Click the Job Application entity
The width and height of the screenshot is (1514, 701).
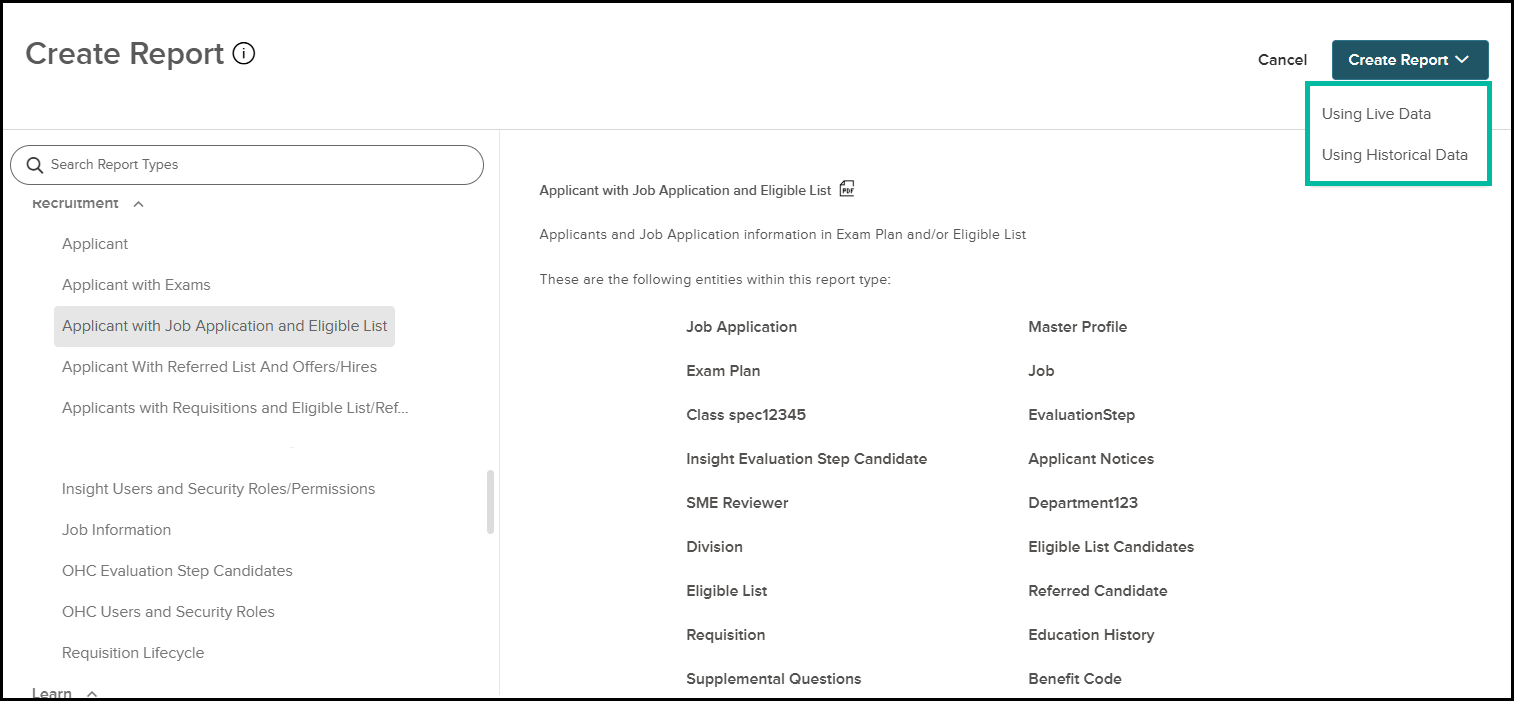[x=741, y=327]
